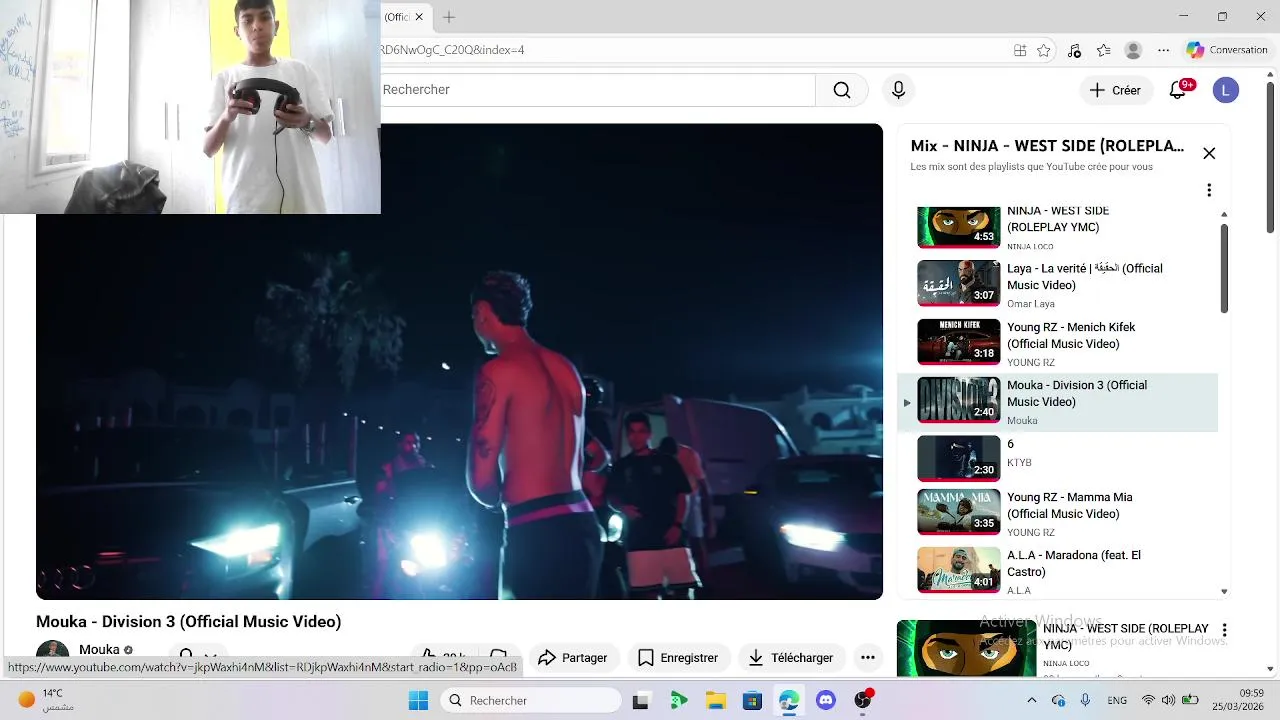
Task: Click the Mix playlist title heading
Action: [x=1047, y=146]
